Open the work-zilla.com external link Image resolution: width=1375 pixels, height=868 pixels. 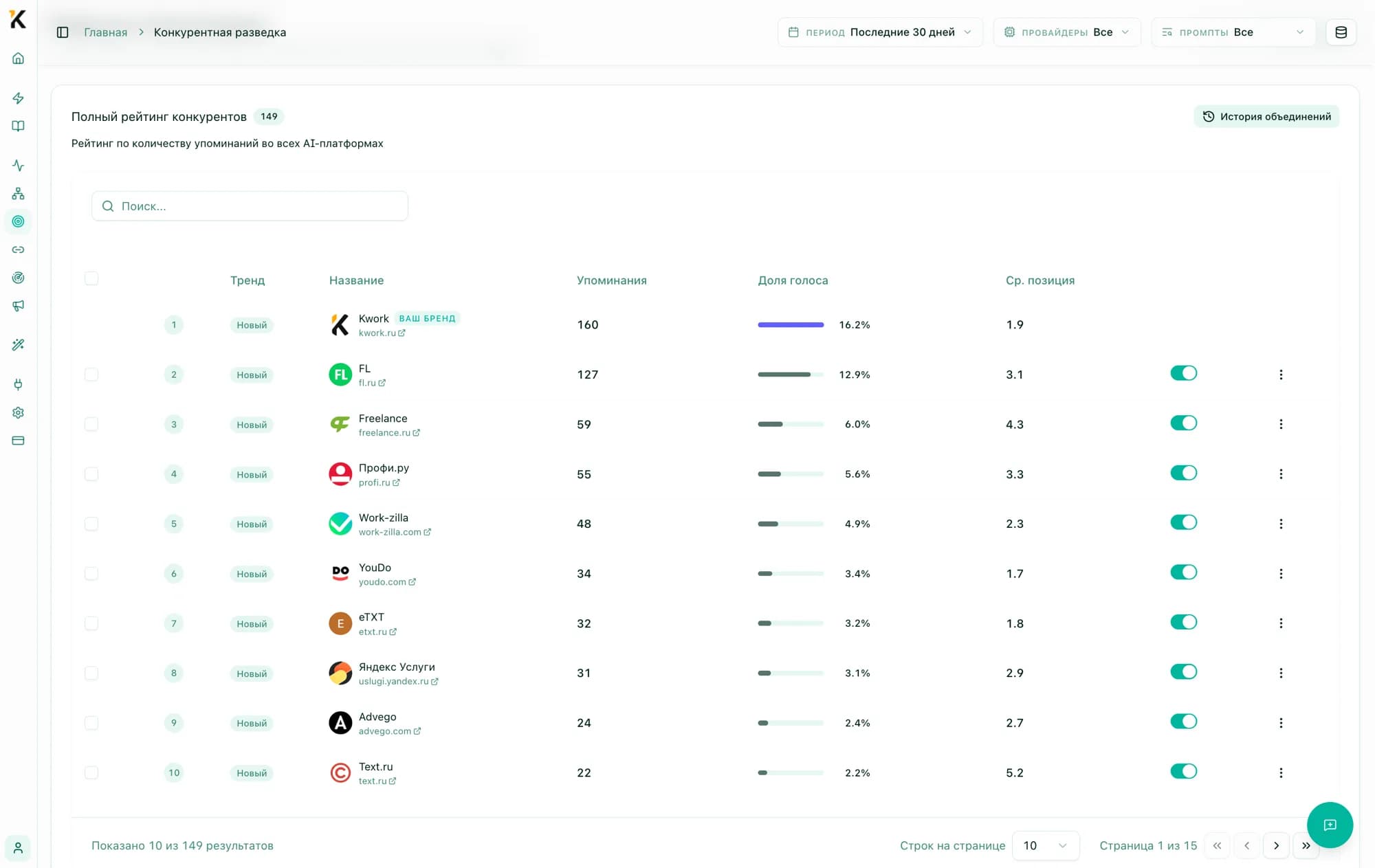click(x=395, y=532)
